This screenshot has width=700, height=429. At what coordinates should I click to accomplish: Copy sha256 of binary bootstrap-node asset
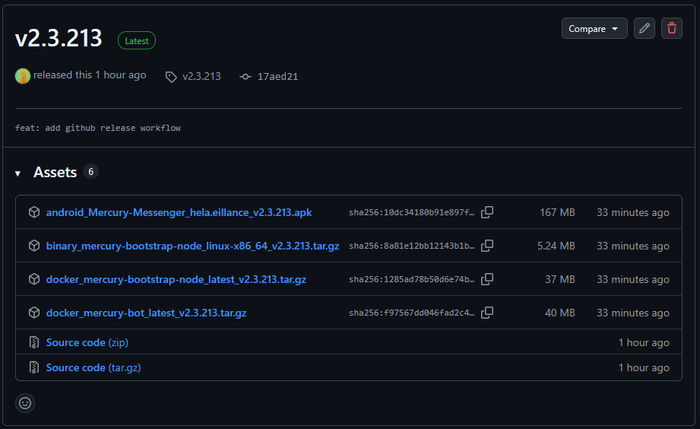(487, 246)
